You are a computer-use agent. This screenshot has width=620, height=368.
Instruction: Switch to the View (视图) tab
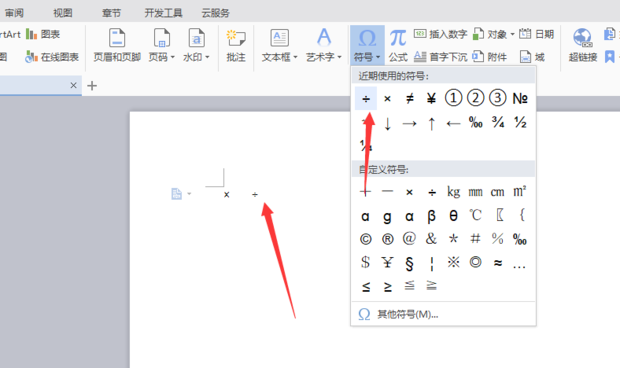click(63, 13)
